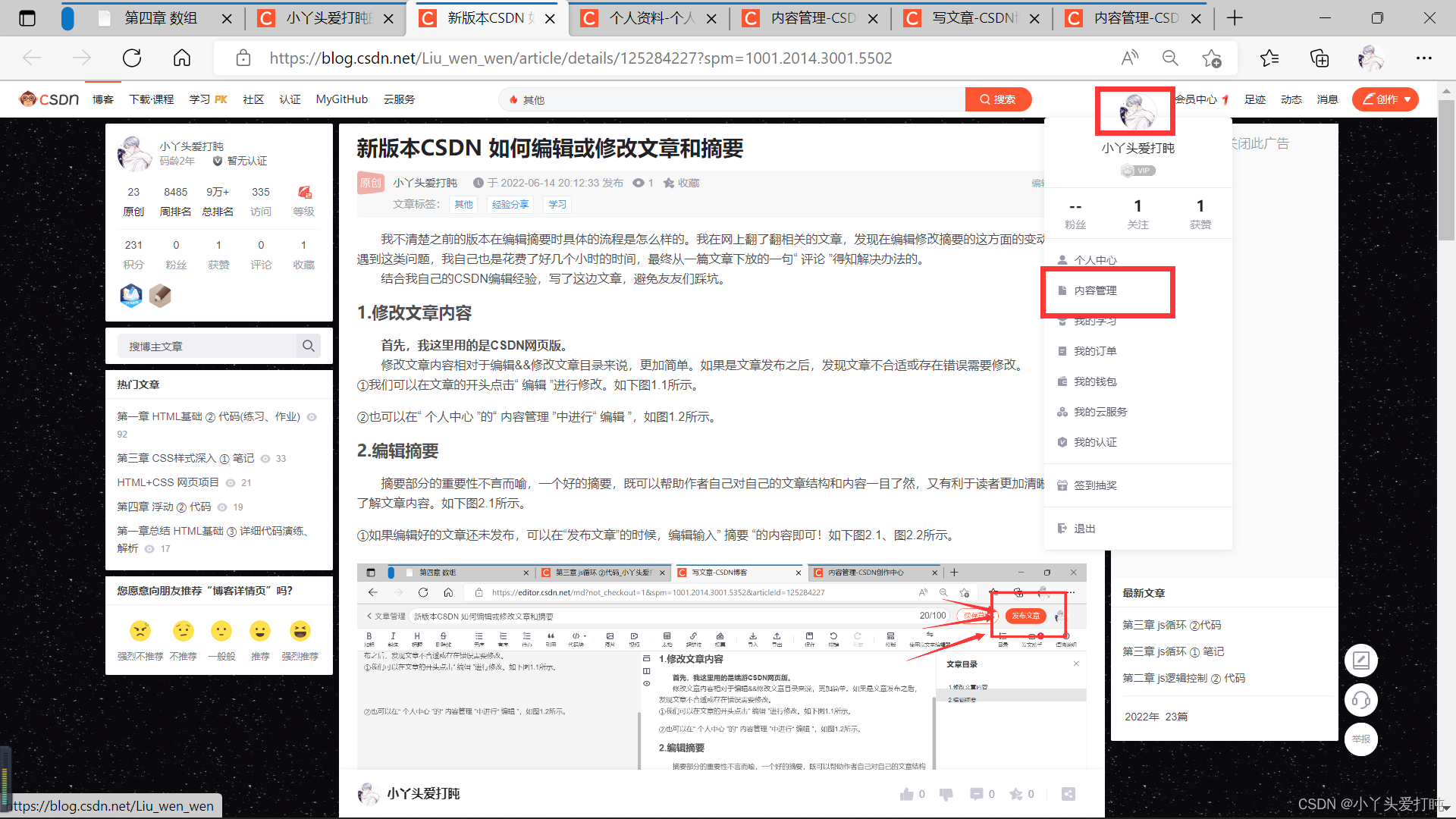Switch to the 写文章-CSDN browser tab
The height and width of the screenshot is (819, 1456).
972,18
